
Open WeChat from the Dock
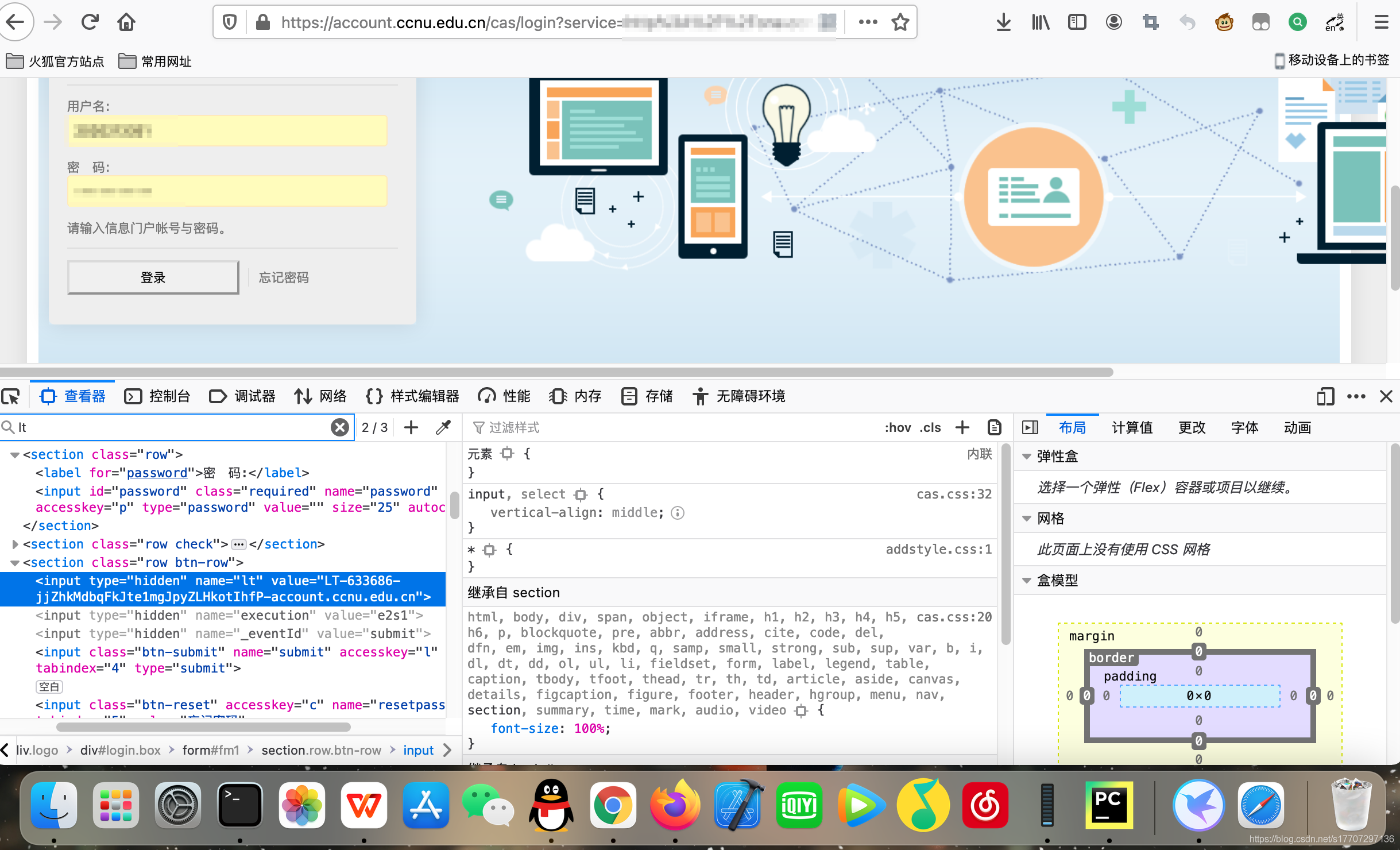[x=488, y=805]
